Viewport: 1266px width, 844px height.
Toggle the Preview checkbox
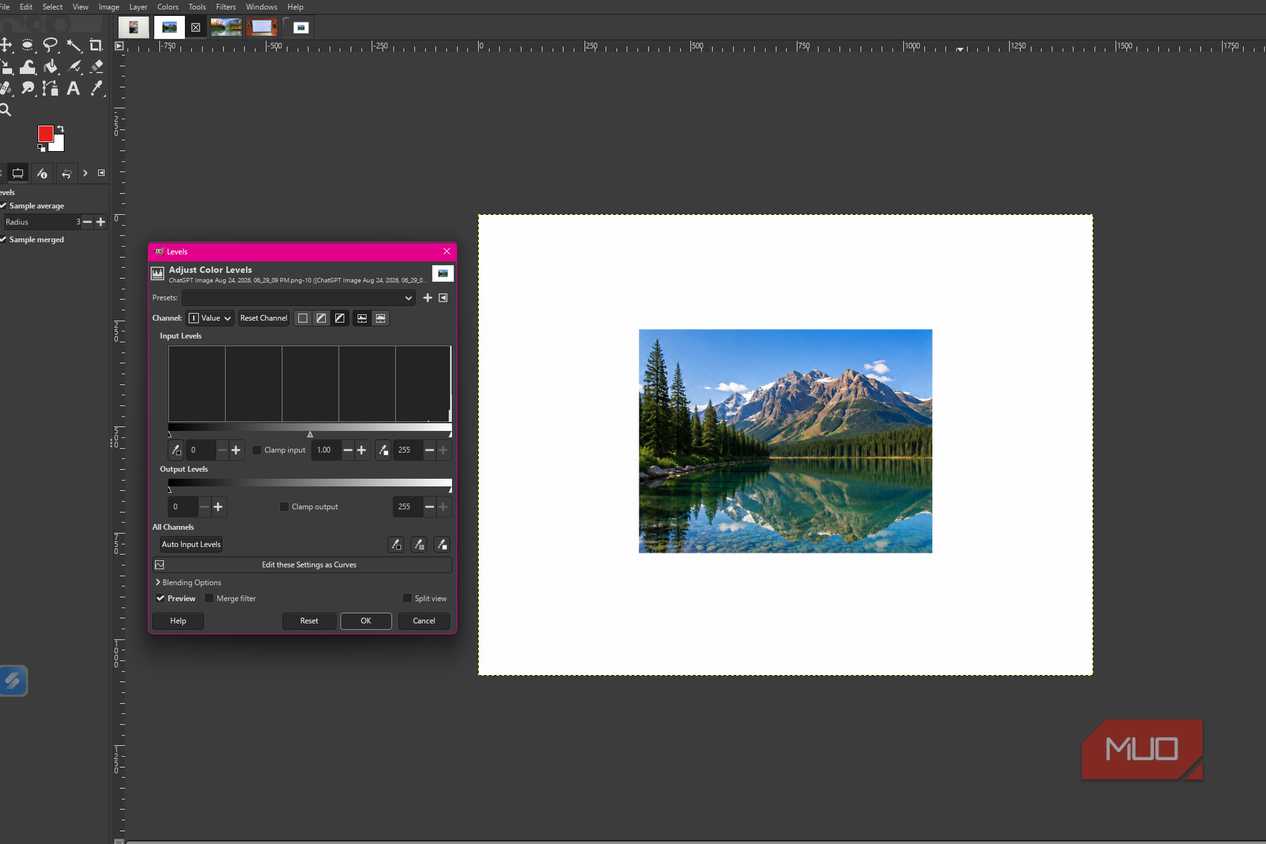coord(176,598)
